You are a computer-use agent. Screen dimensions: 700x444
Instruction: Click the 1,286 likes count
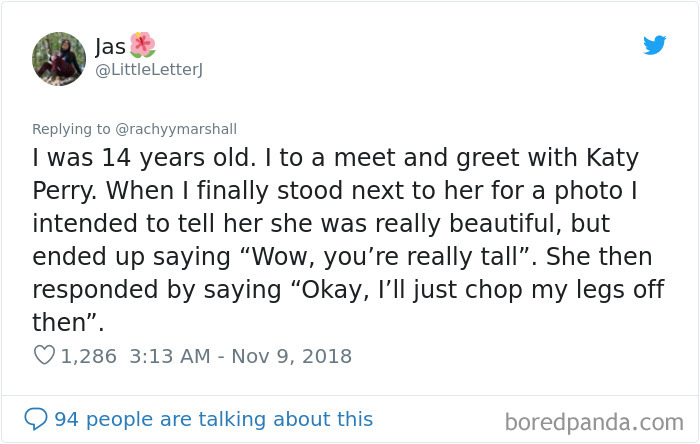click(88, 356)
